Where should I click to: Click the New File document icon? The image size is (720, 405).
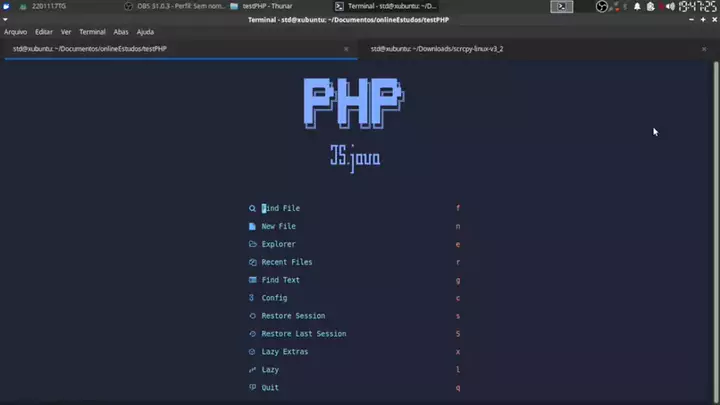(252, 226)
